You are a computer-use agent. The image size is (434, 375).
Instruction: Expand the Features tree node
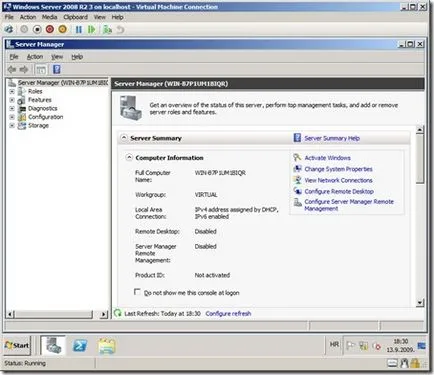pos(12,100)
